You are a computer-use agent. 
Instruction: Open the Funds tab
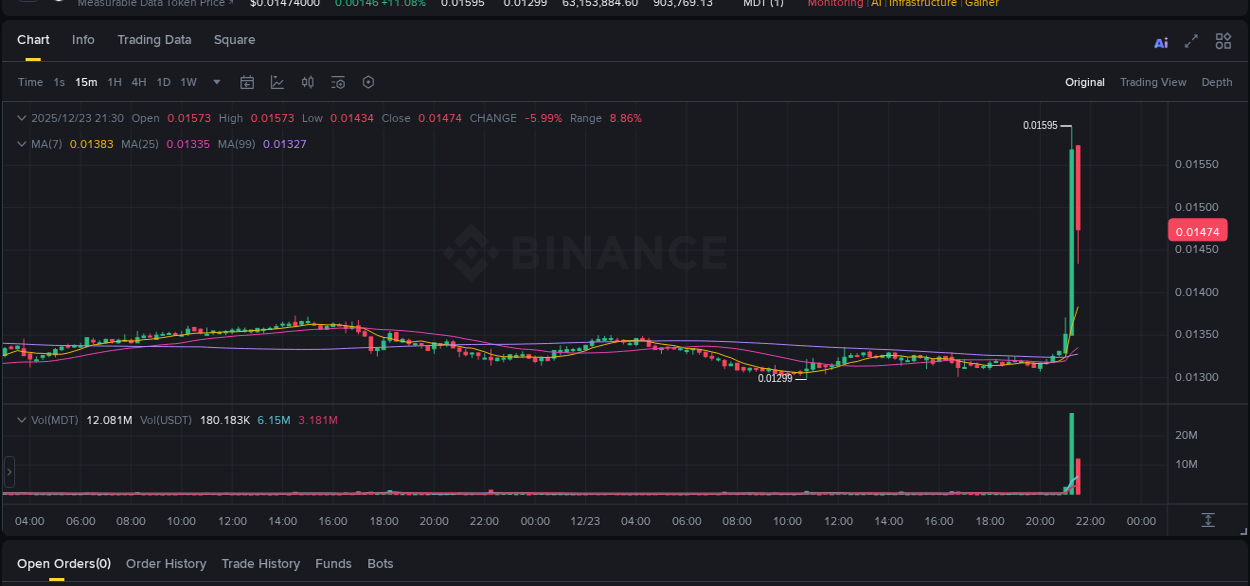(x=333, y=563)
